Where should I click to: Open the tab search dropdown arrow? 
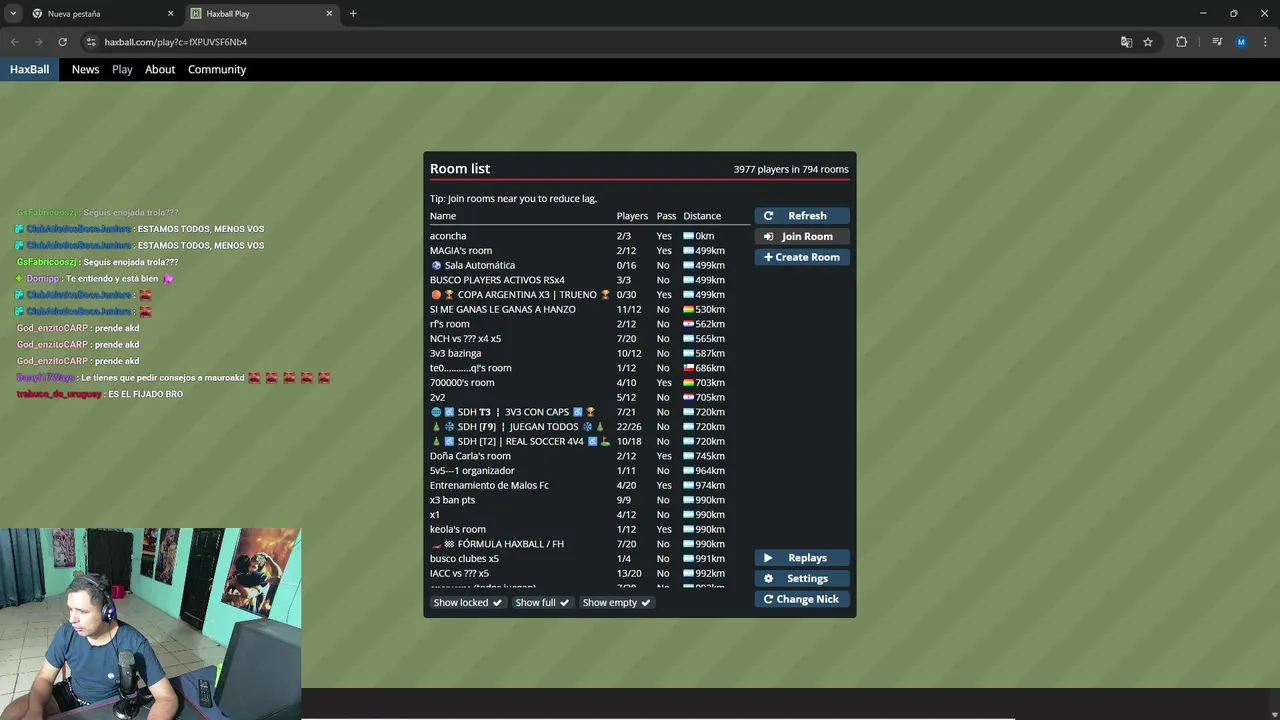click(13, 14)
